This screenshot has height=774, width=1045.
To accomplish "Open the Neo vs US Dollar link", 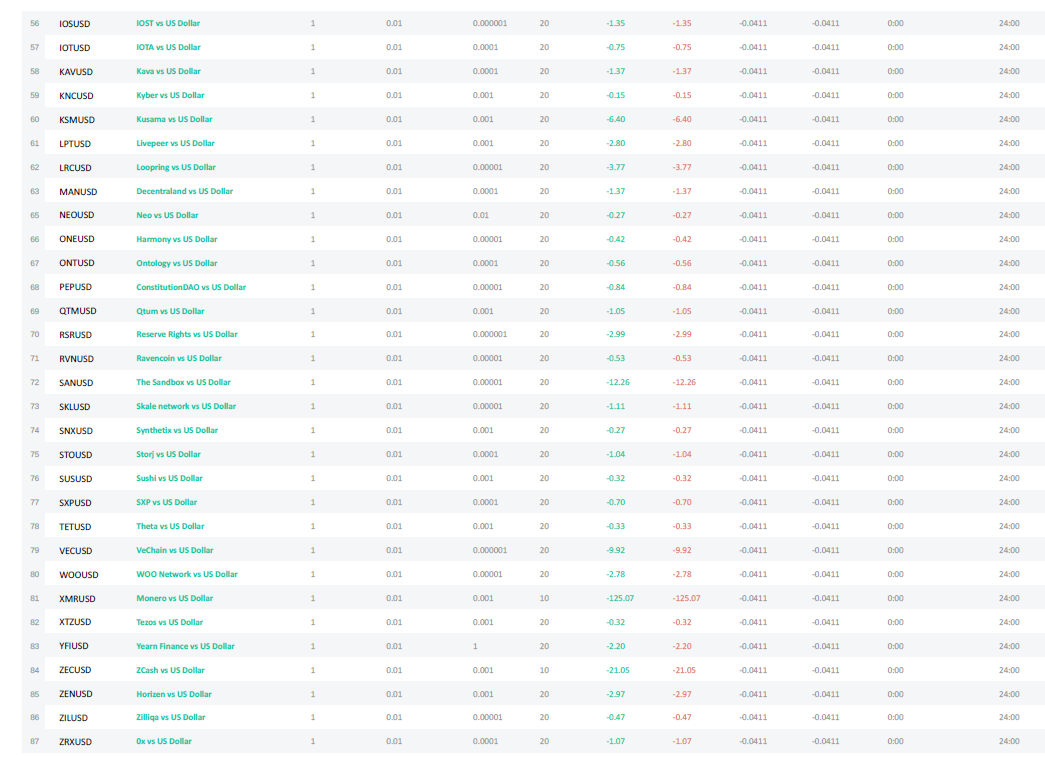I will click(167, 215).
